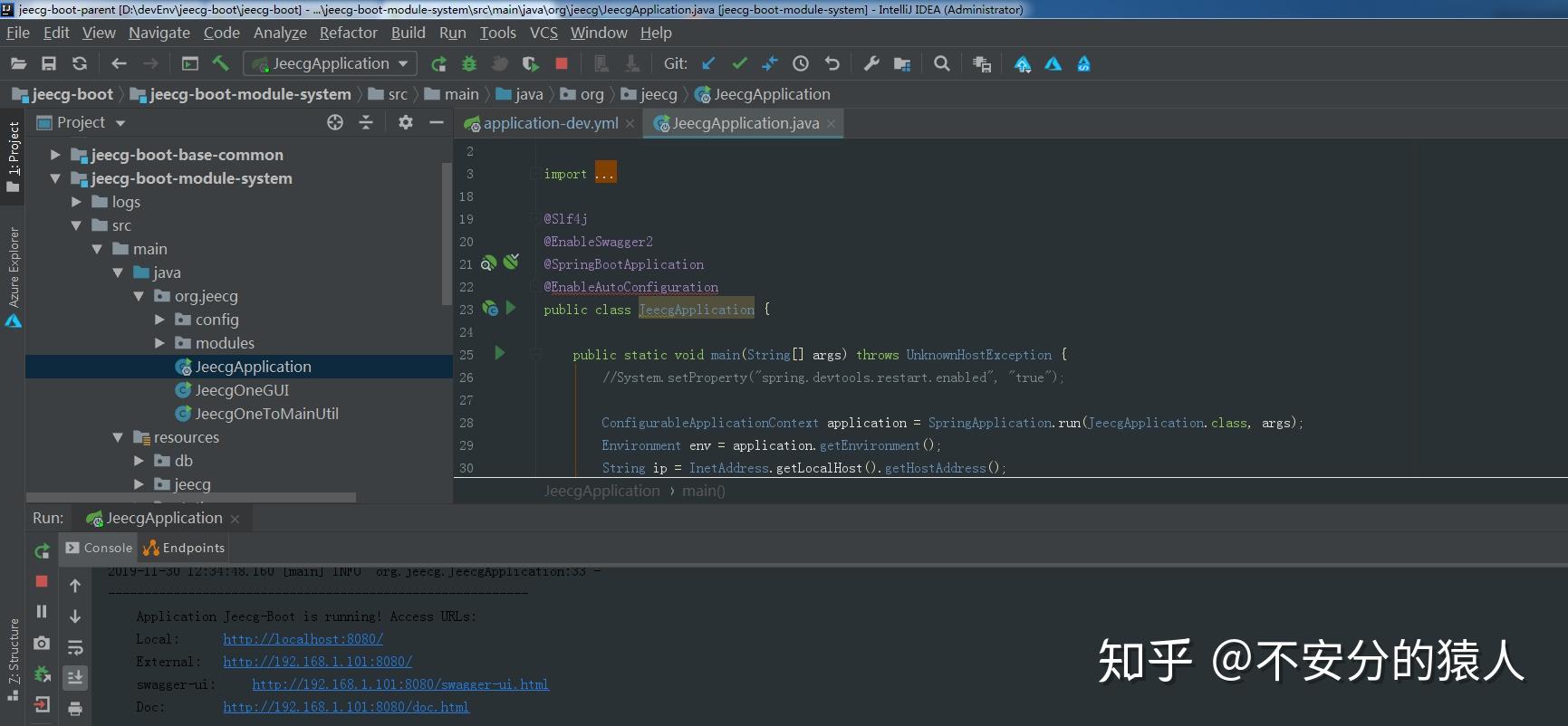Open the doc.html link in console
This screenshot has height=726, width=1568.
click(346, 707)
